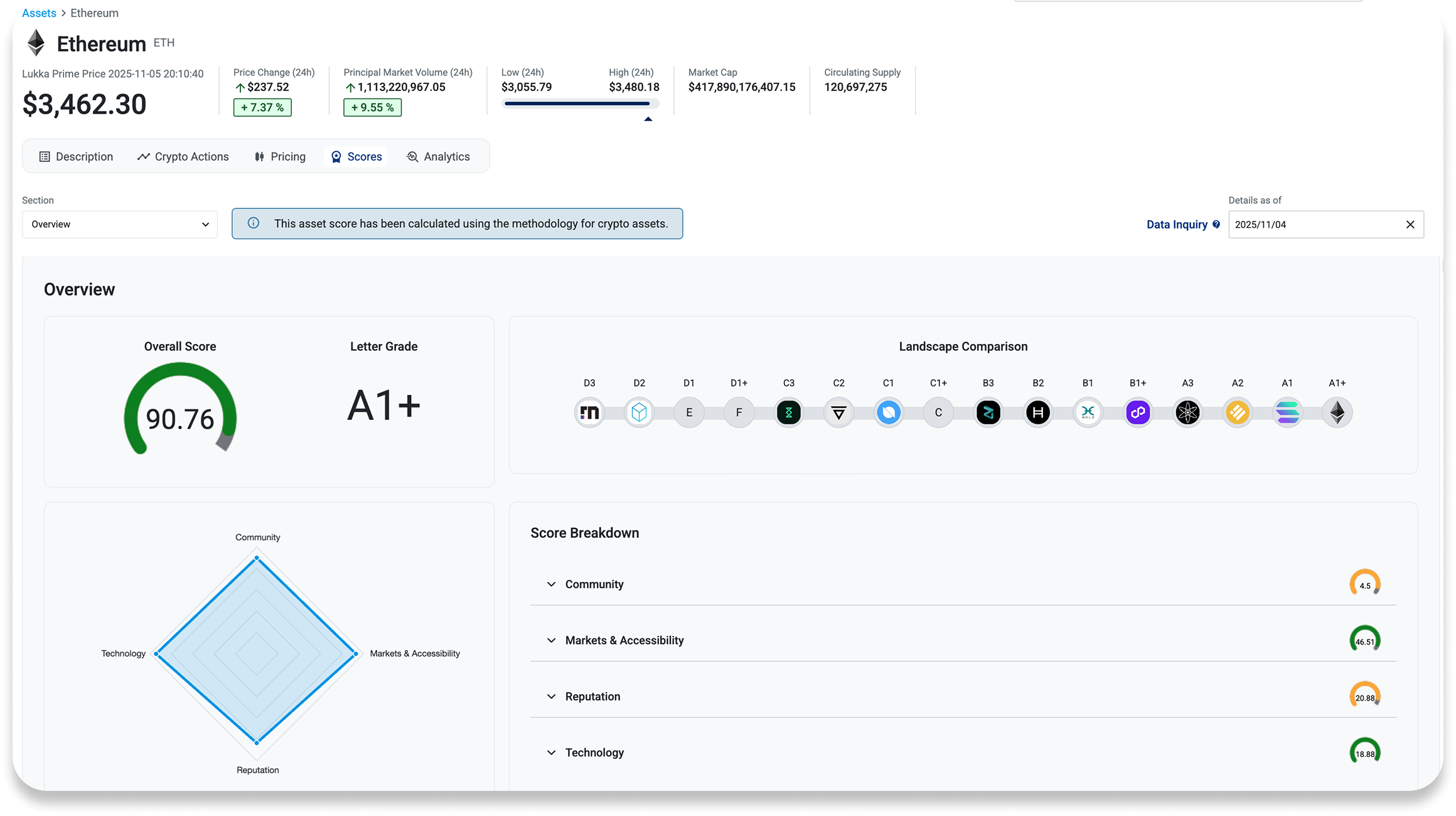Go to the Pricing tab
The height and width of the screenshot is (816, 1456).
pos(280,156)
